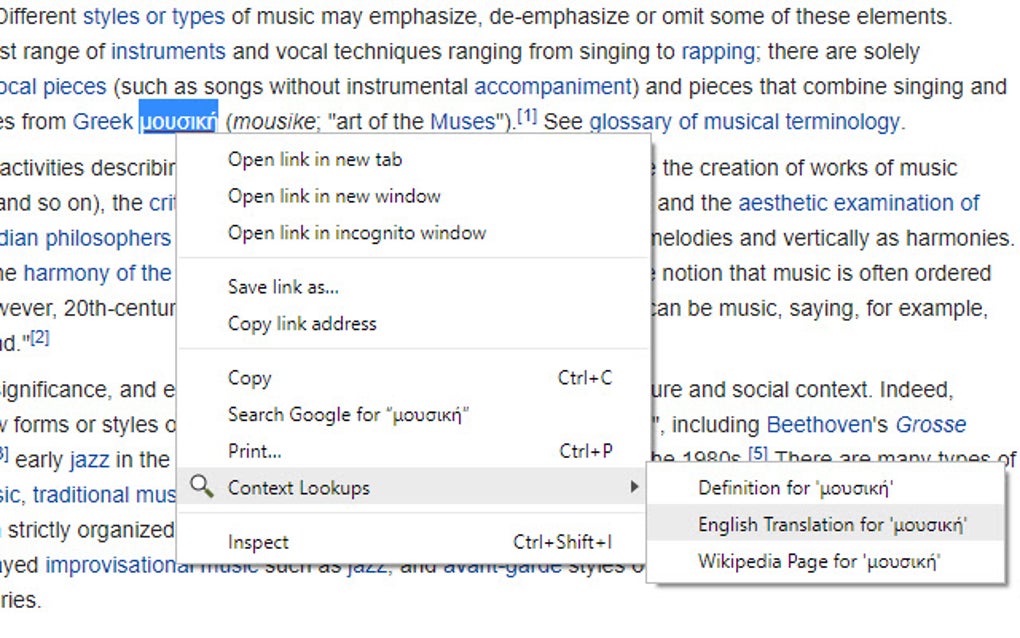Choose Copy from the context menu
The height and width of the screenshot is (638, 1020).
[x=248, y=378]
